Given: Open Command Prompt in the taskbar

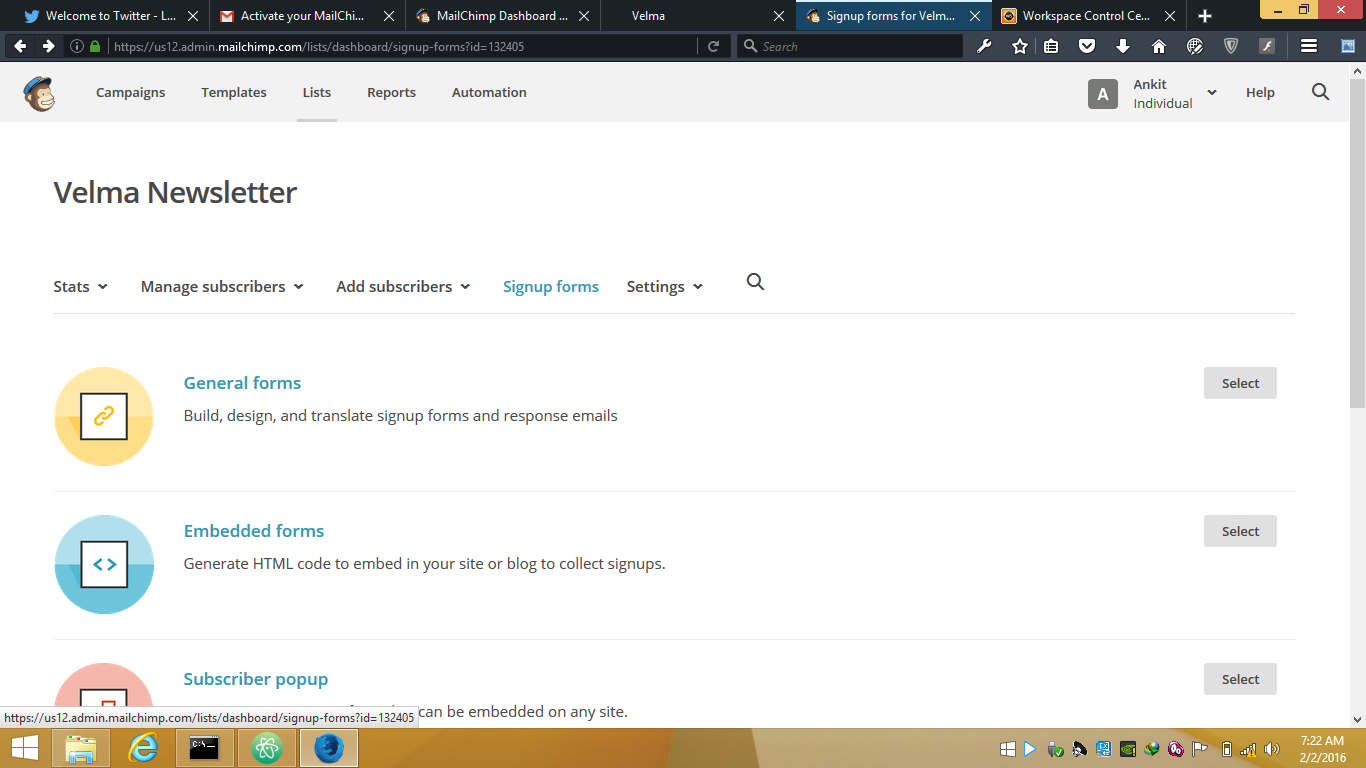Looking at the screenshot, I should click(205, 748).
